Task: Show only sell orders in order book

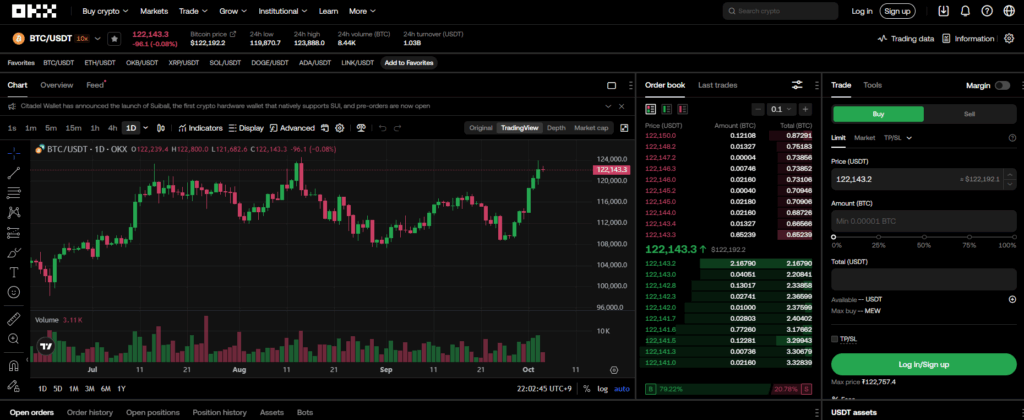Action: [x=683, y=109]
